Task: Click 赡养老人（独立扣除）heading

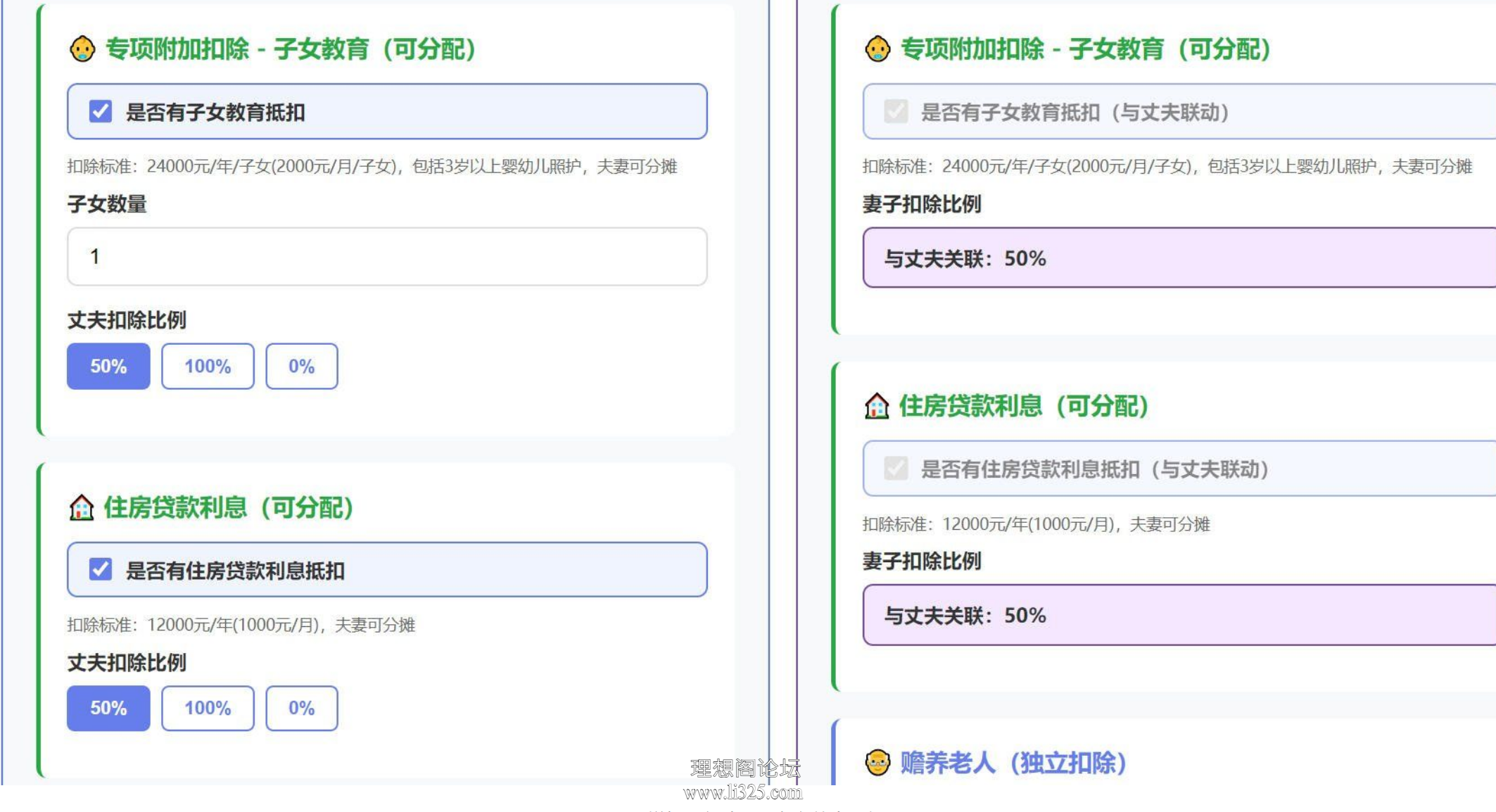Action: click(1013, 763)
